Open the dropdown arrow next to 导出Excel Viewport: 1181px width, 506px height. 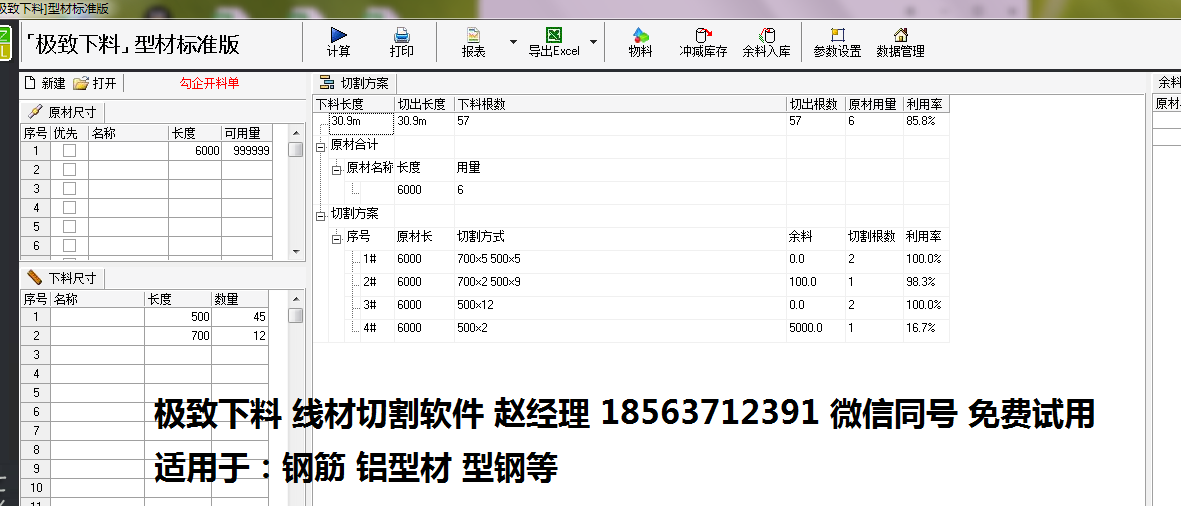pyautogui.click(x=593, y=43)
